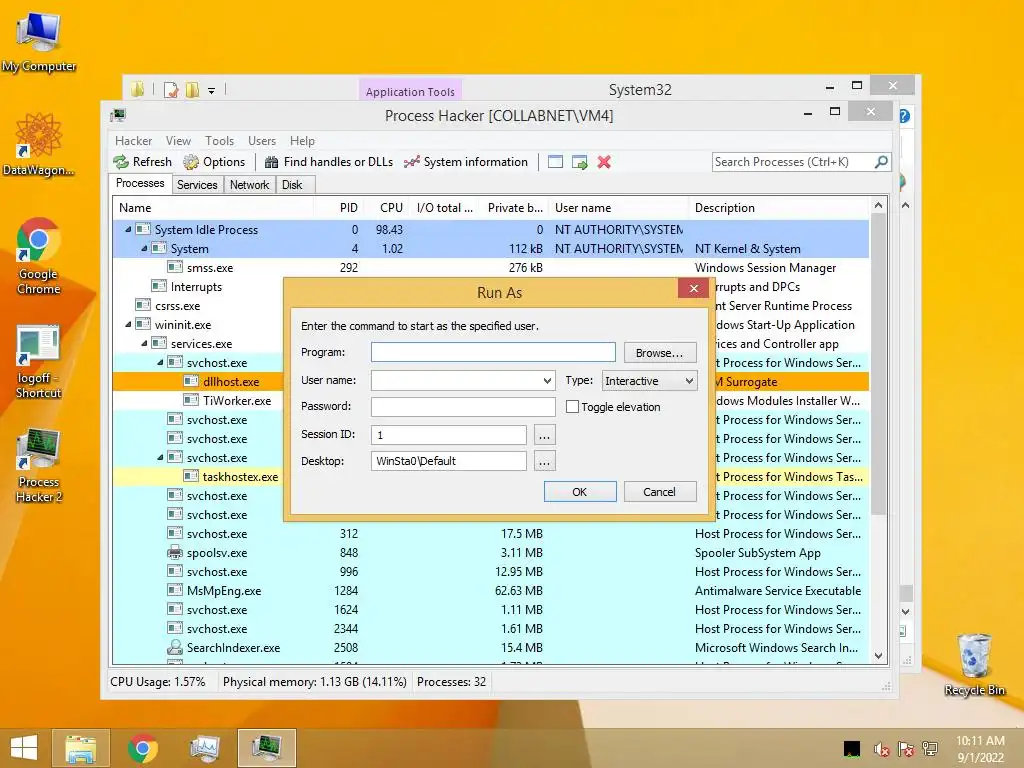Click the Desktop ellipsis button
Screen dimensions: 1024x768
(x=544, y=461)
